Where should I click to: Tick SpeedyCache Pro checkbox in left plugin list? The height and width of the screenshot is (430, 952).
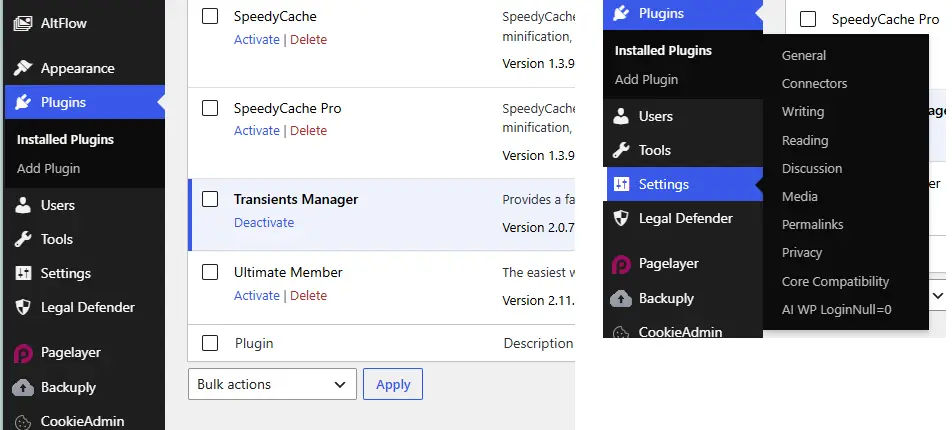click(x=210, y=108)
